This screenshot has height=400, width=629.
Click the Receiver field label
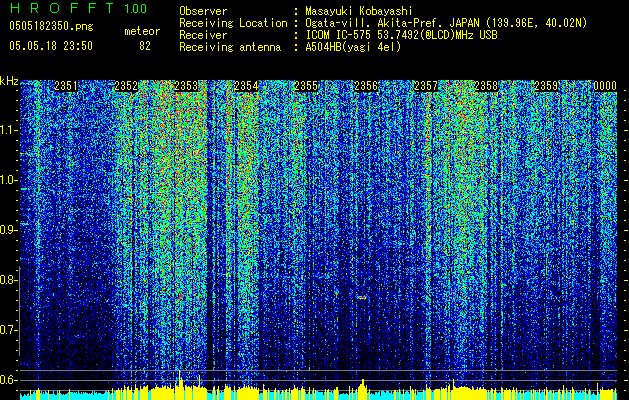(203, 35)
